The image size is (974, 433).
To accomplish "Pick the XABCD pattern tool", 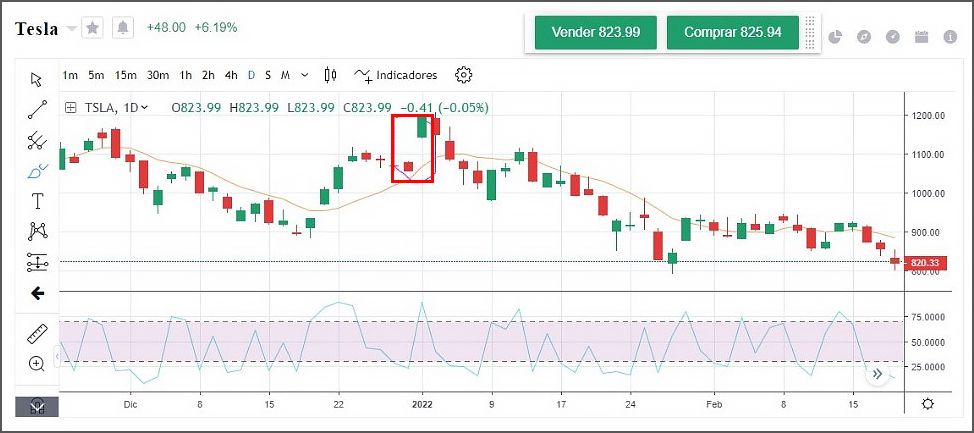I will click(37, 232).
